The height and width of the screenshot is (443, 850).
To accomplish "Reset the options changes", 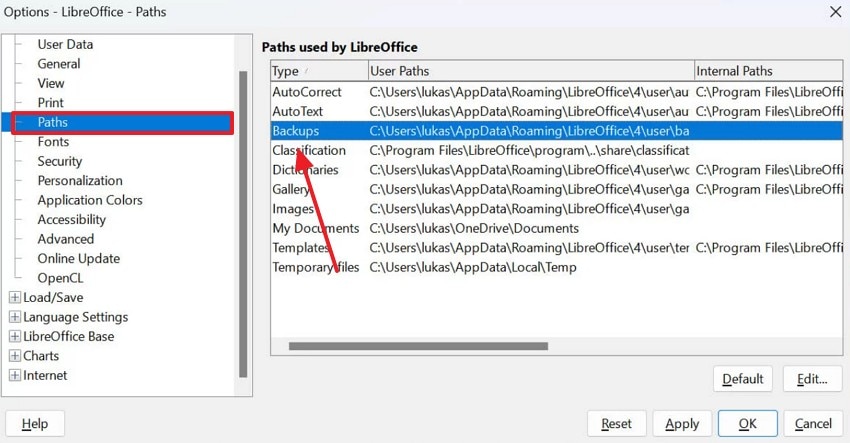I will coord(616,423).
